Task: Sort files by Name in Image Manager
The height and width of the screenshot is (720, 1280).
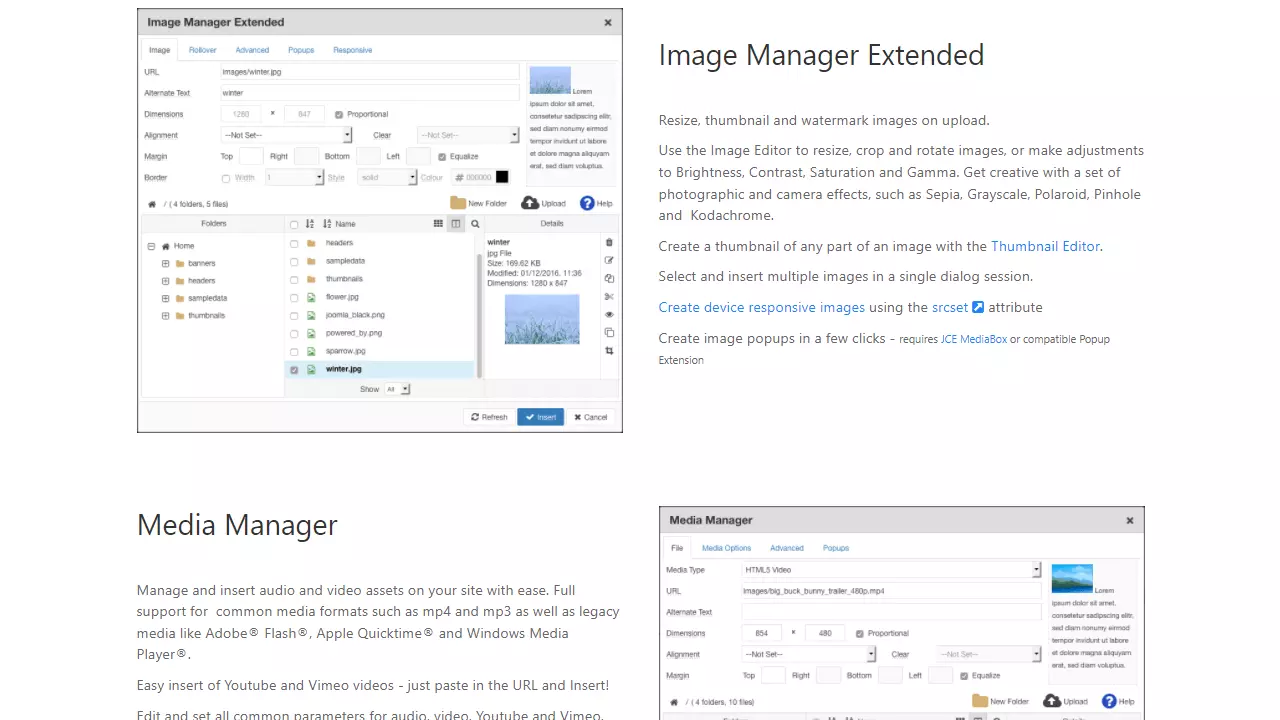Action: click(340, 224)
